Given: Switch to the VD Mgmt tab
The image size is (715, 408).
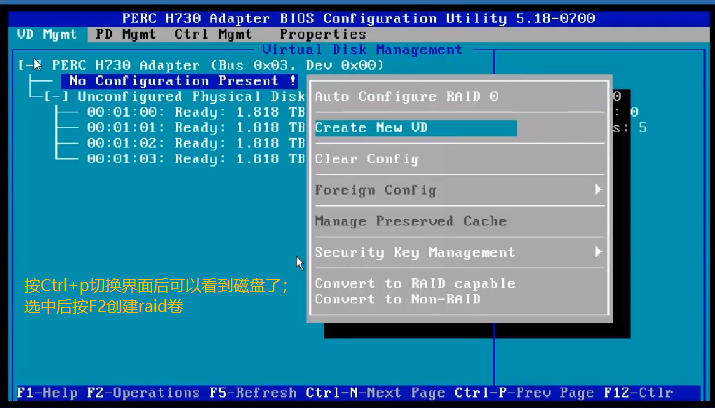Looking at the screenshot, I should pyautogui.click(x=47, y=35).
